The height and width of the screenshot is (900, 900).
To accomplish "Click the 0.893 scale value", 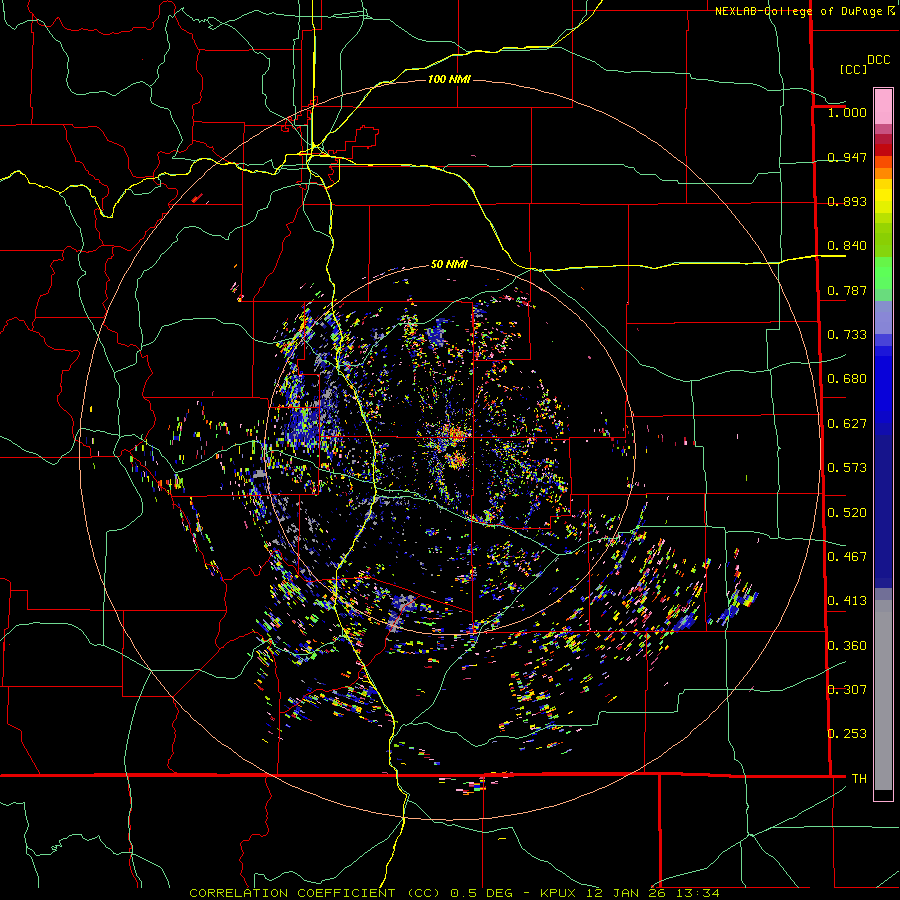I will tap(847, 201).
